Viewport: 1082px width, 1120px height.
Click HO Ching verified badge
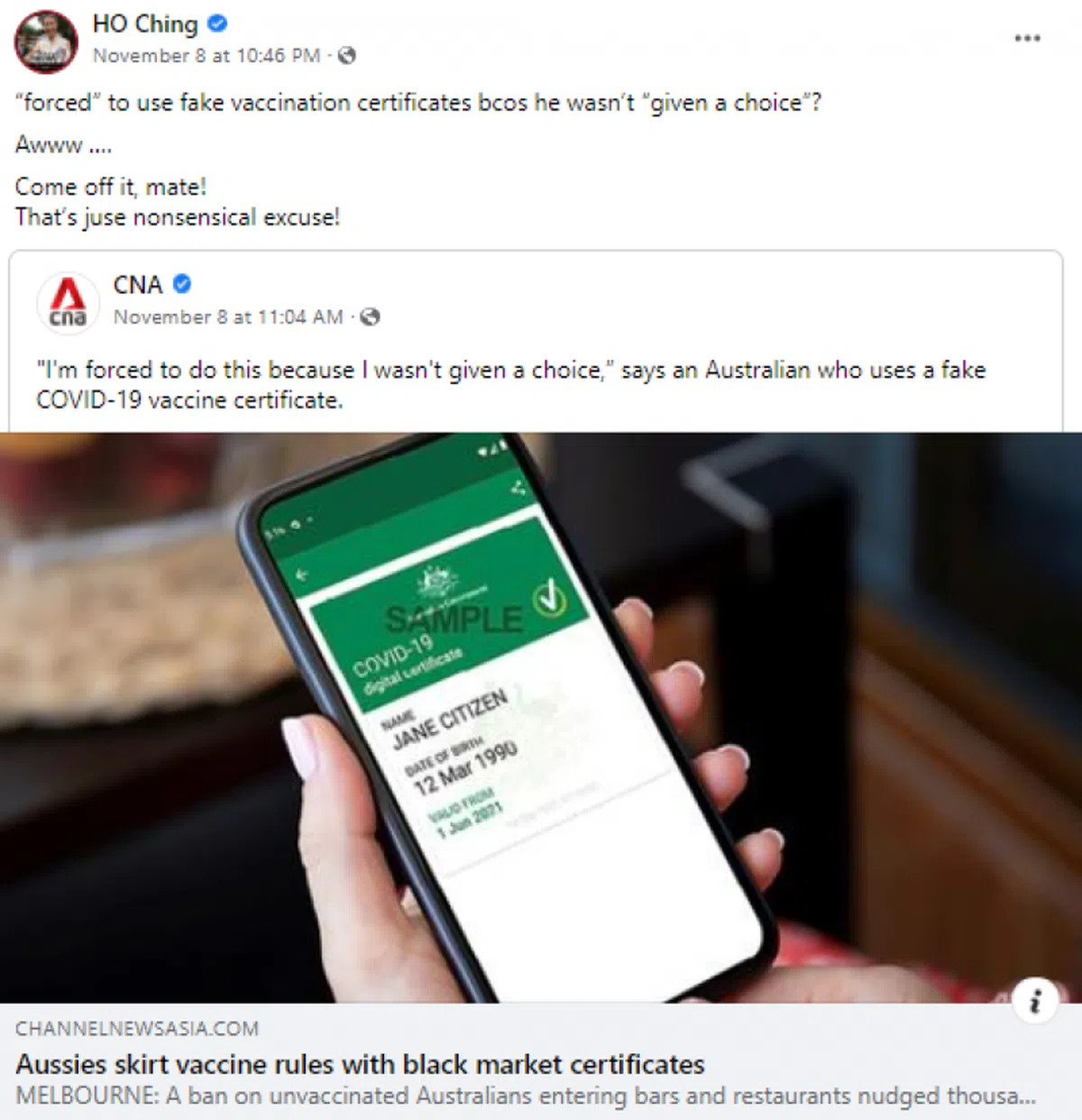tap(217, 23)
